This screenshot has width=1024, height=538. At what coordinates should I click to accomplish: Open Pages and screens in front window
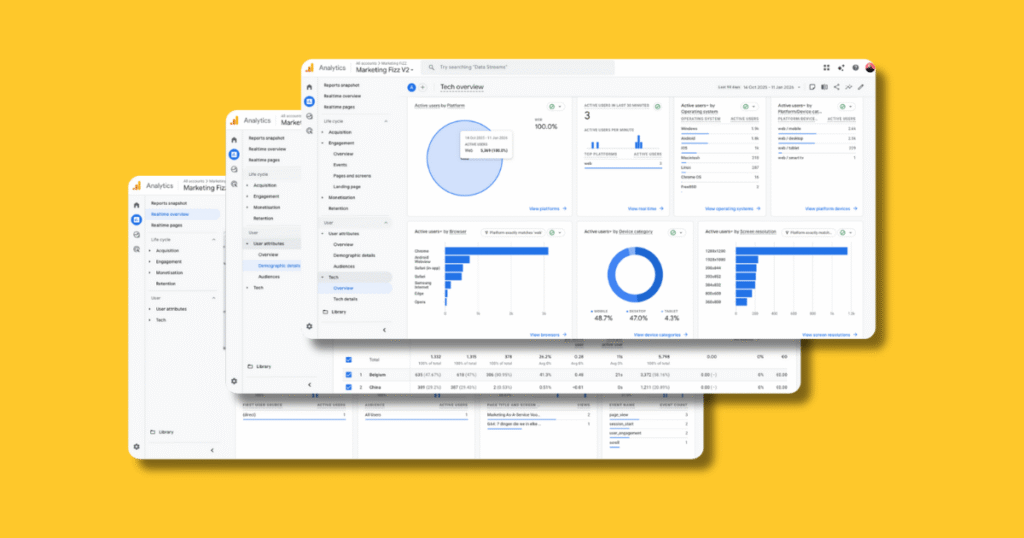click(352, 176)
